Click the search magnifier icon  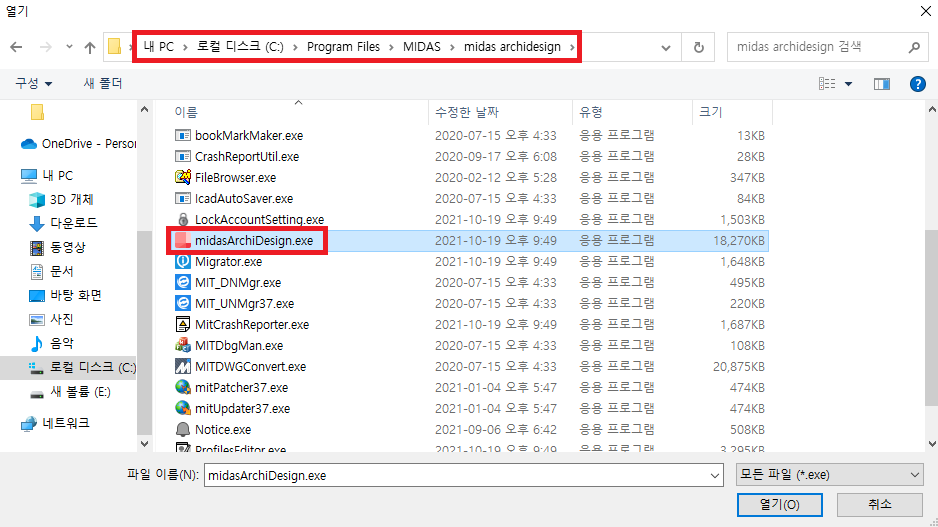(x=913, y=47)
